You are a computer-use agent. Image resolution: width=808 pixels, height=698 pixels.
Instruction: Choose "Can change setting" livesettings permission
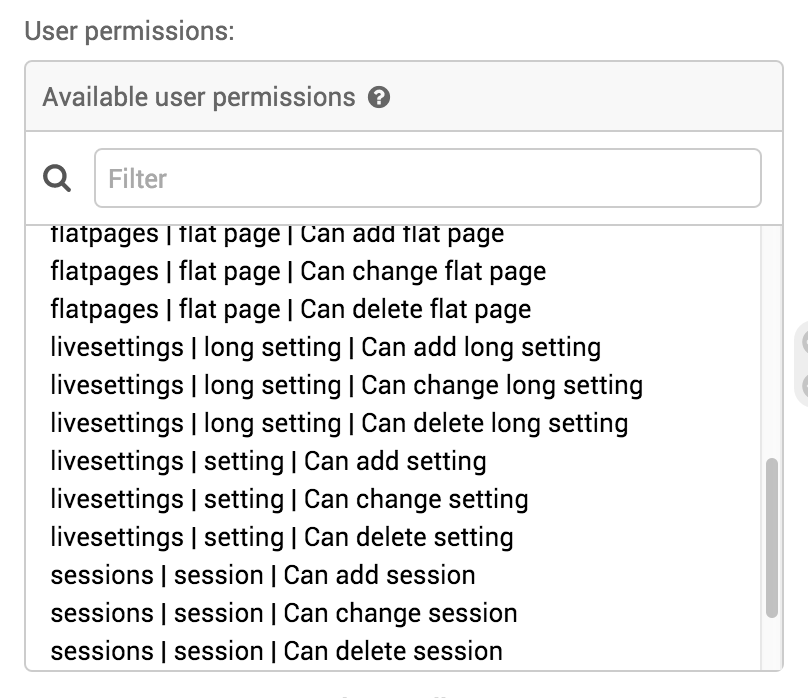[289, 500]
